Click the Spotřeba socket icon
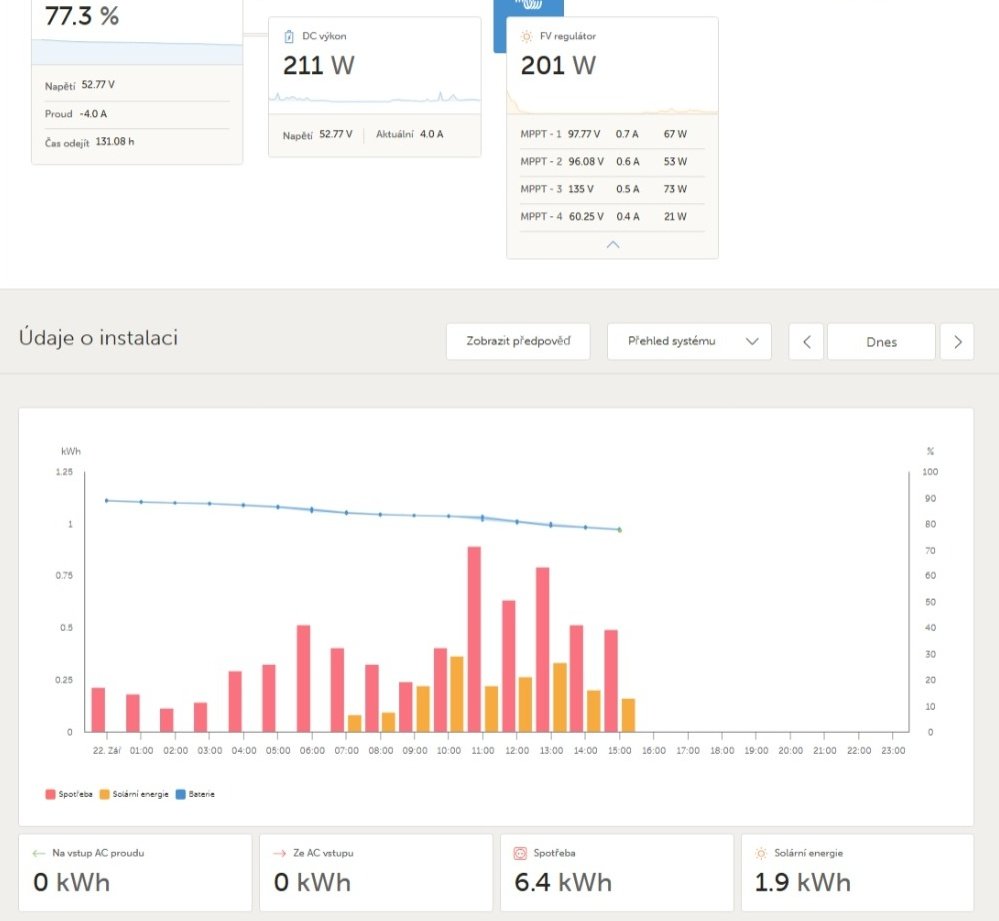 click(x=520, y=853)
